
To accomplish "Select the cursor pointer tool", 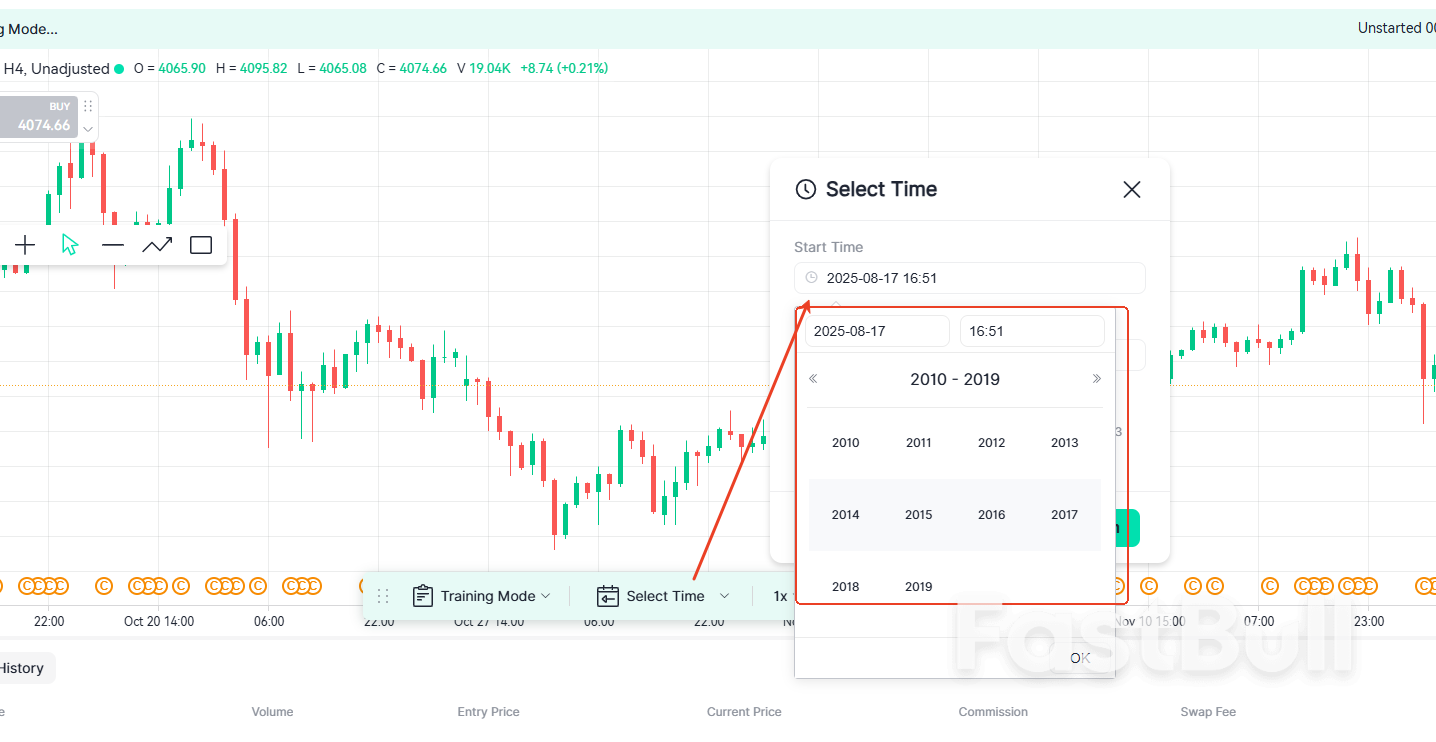I will click(68, 244).
